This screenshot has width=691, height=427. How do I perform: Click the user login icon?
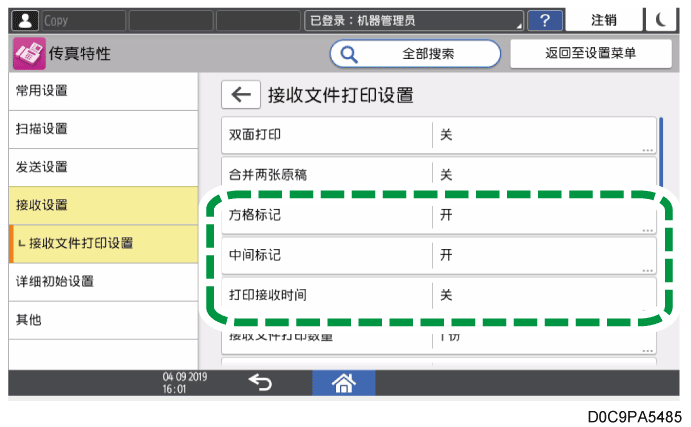click(25, 21)
